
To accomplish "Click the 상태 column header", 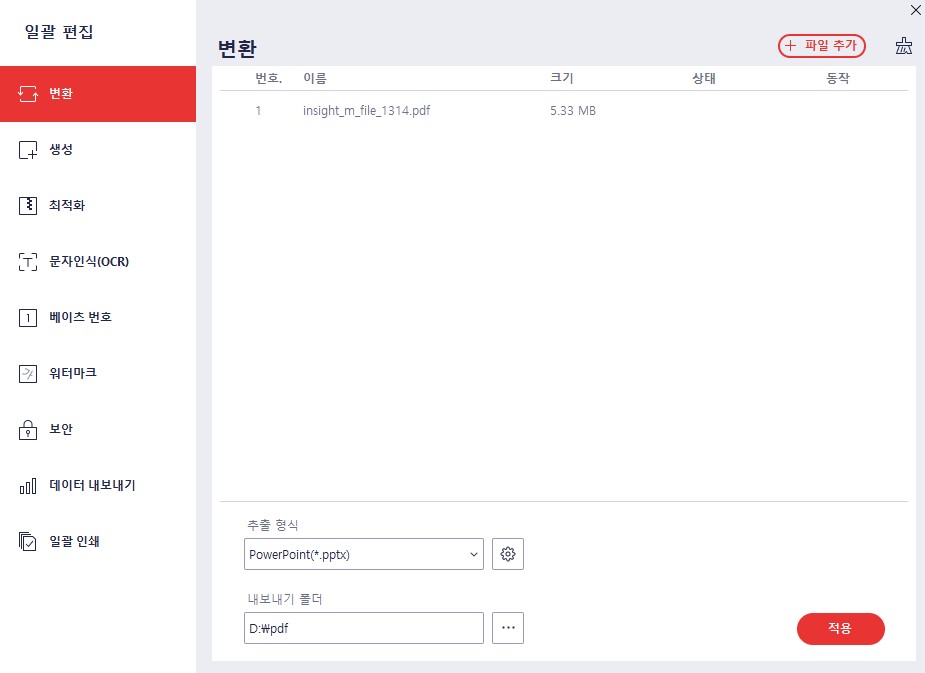I will pos(704,78).
